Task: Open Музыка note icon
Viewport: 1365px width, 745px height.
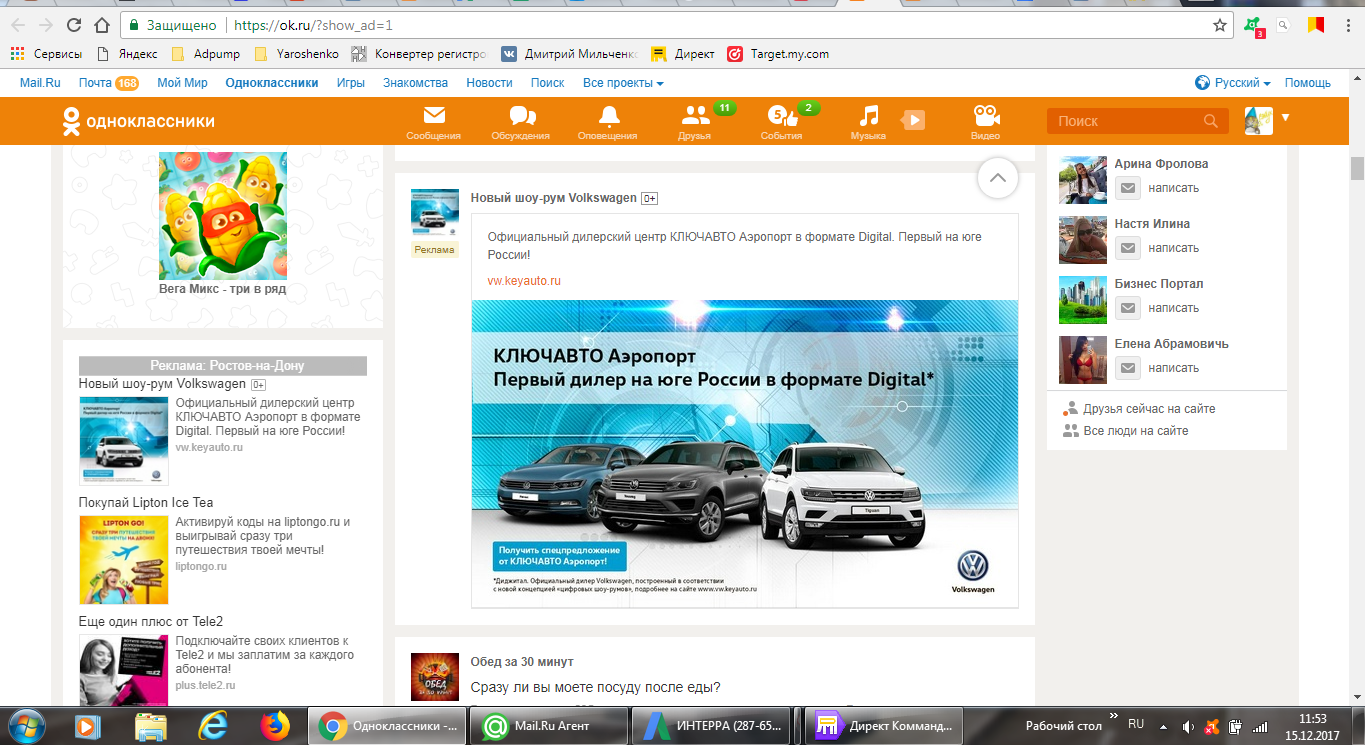Action: click(869, 116)
